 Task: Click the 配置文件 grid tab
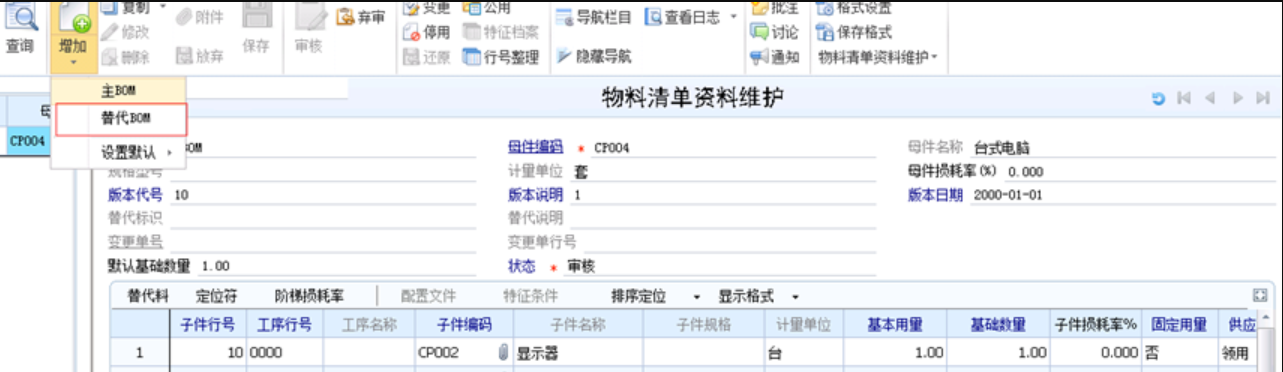(428, 297)
